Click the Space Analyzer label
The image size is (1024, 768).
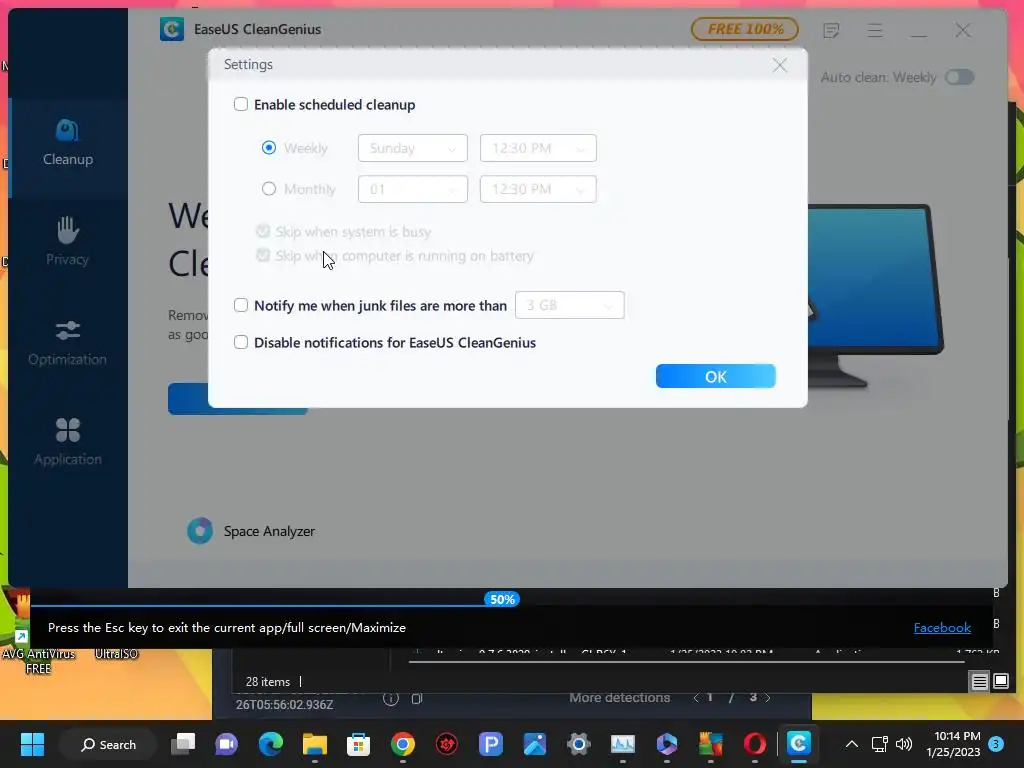tap(269, 532)
